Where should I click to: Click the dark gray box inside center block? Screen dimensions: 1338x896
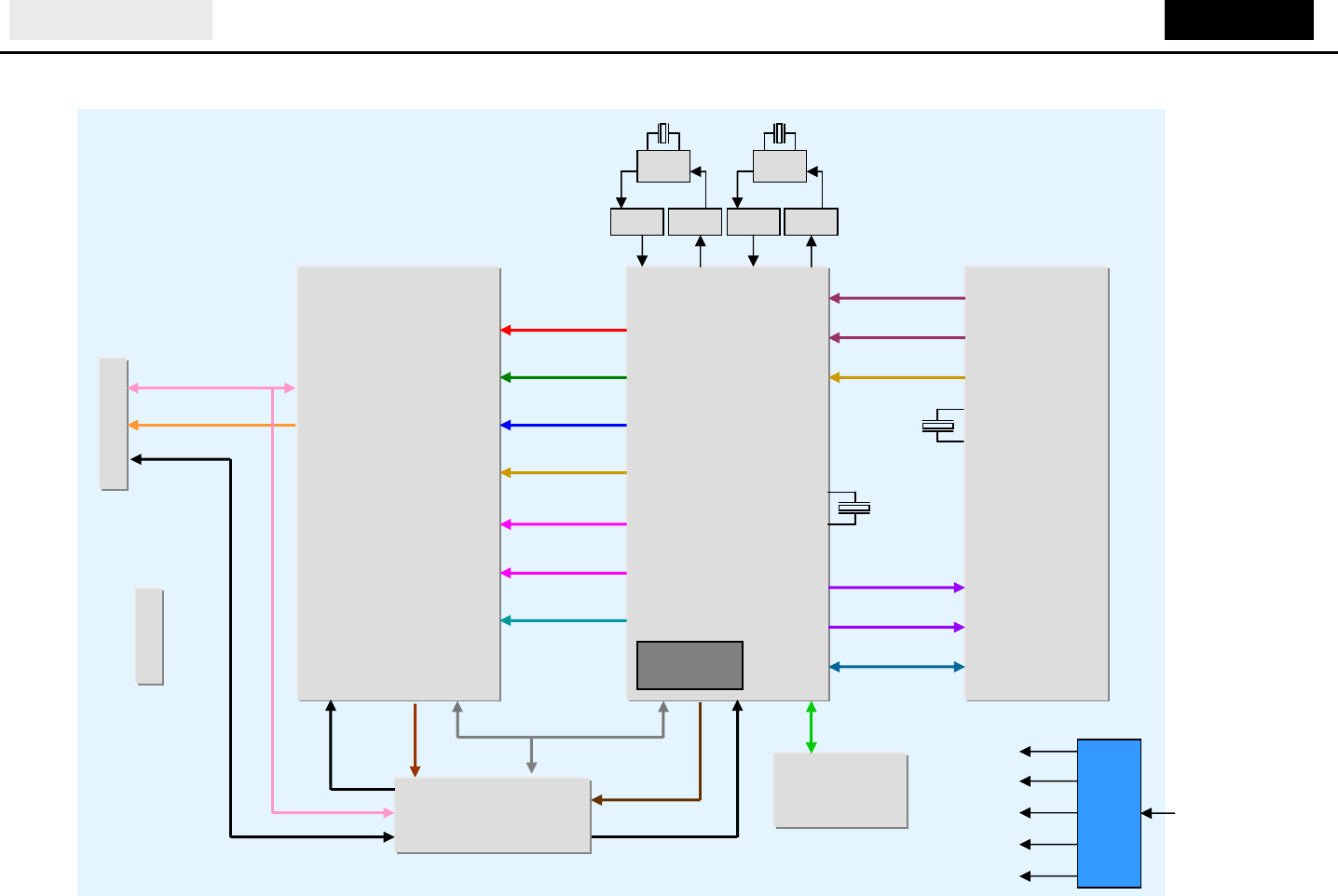[689, 665]
